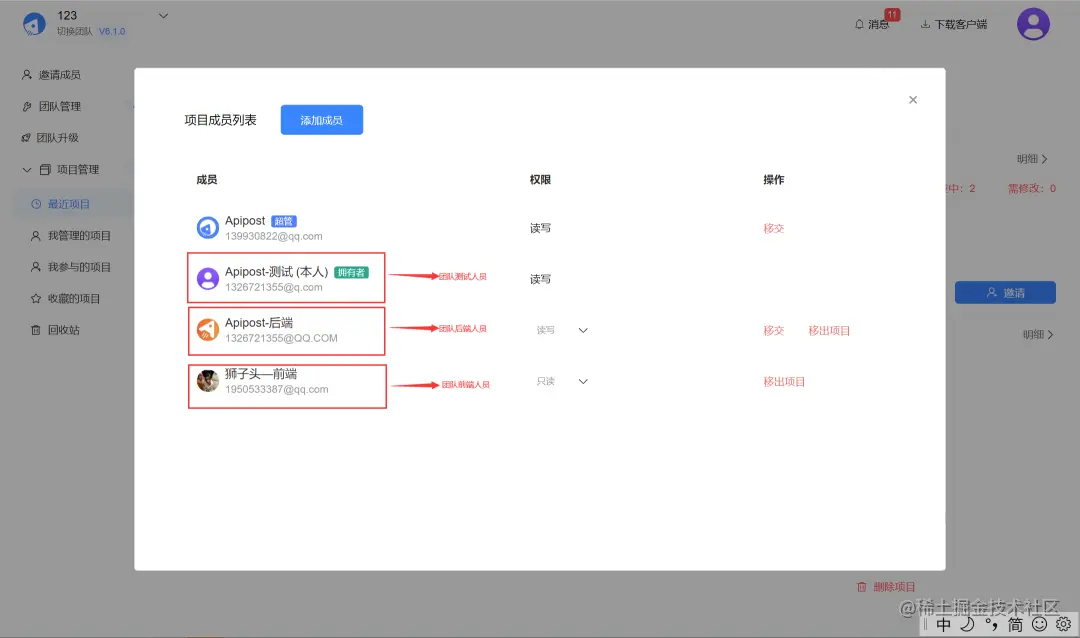The image size is (1080, 638).
Task: Click the lower 明细 link in the background
Action: (x=1038, y=335)
